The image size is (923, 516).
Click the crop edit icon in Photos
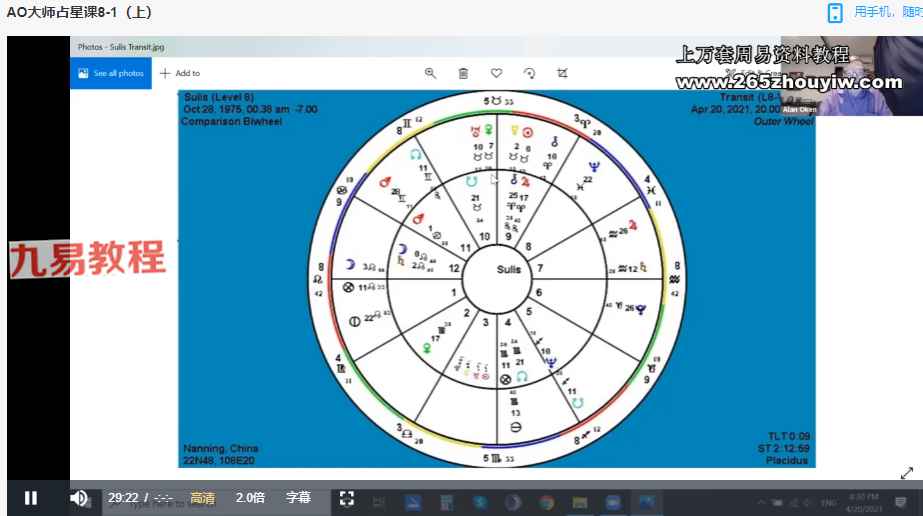562,73
